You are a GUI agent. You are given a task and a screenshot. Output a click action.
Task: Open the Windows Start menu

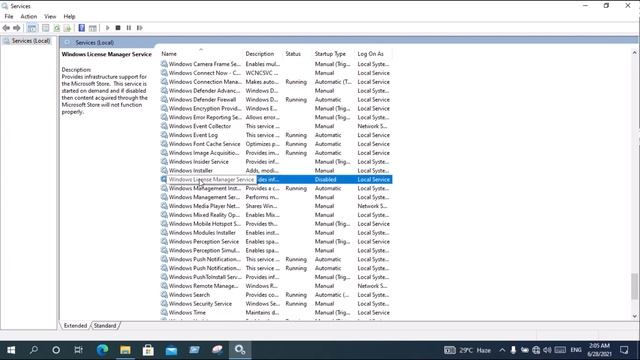pyautogui.click(x=11, y=350)
